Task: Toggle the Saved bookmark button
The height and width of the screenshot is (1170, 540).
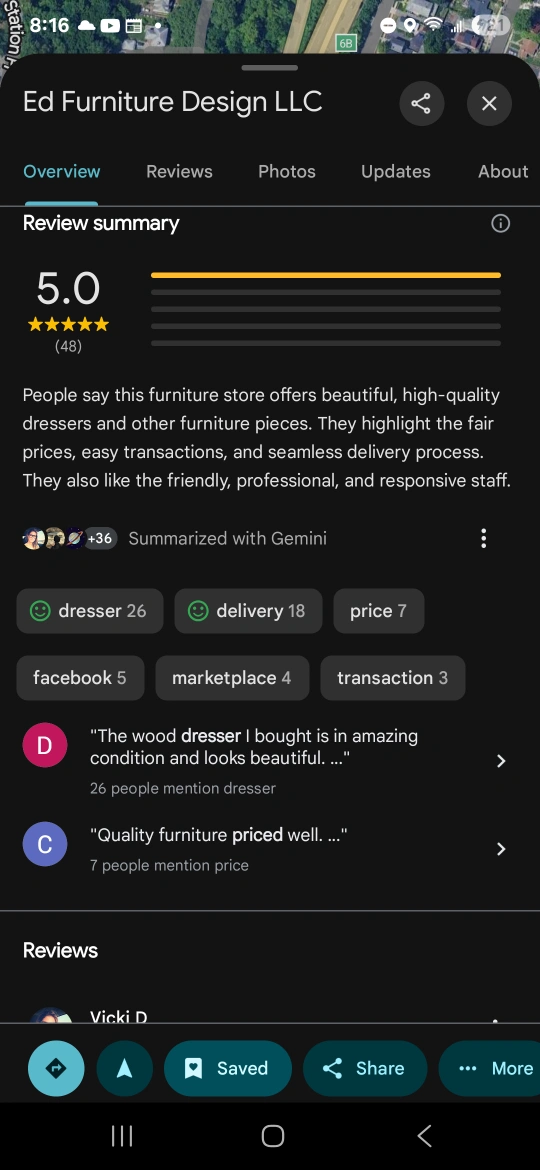Action: [227, 1069]
